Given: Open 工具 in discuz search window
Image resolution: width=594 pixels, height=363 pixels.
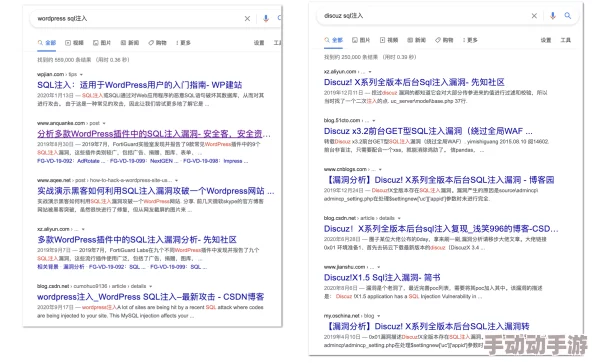Looking at the screenshot, I should click(566, 40).
